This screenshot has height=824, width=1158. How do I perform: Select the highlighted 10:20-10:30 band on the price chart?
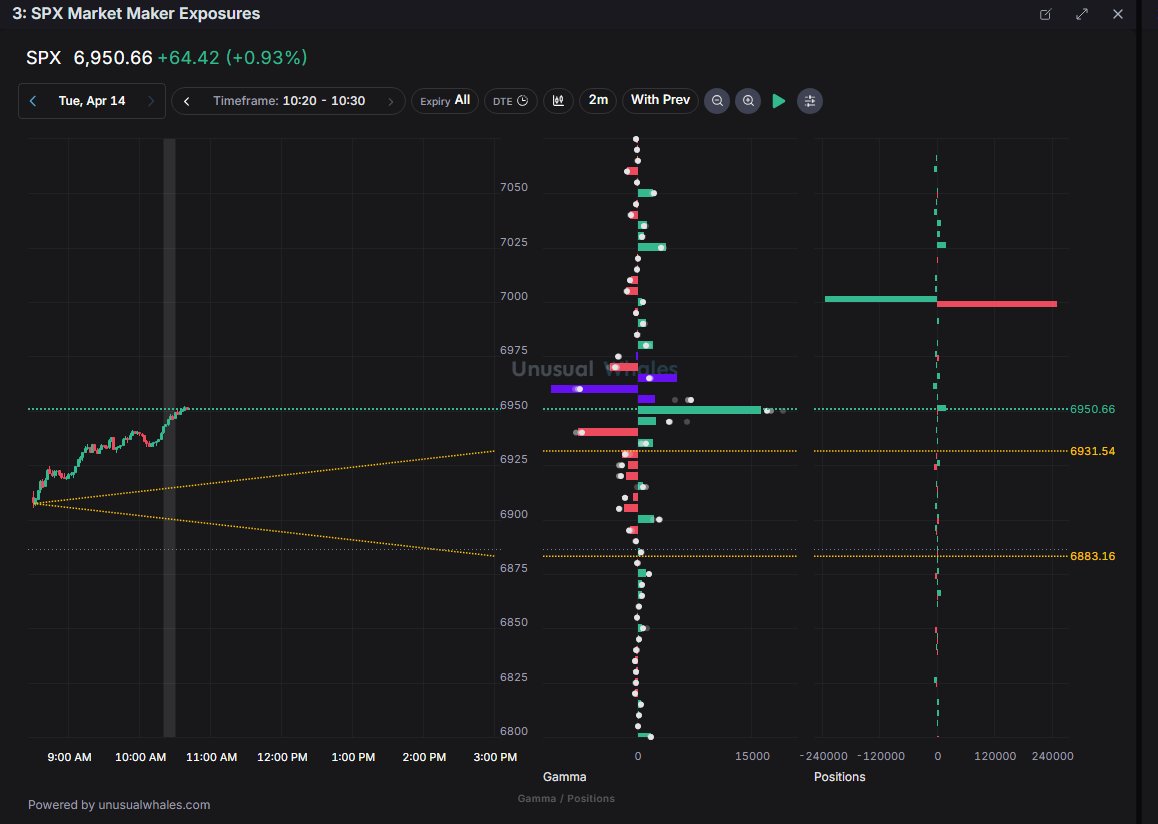click(169, 437)
